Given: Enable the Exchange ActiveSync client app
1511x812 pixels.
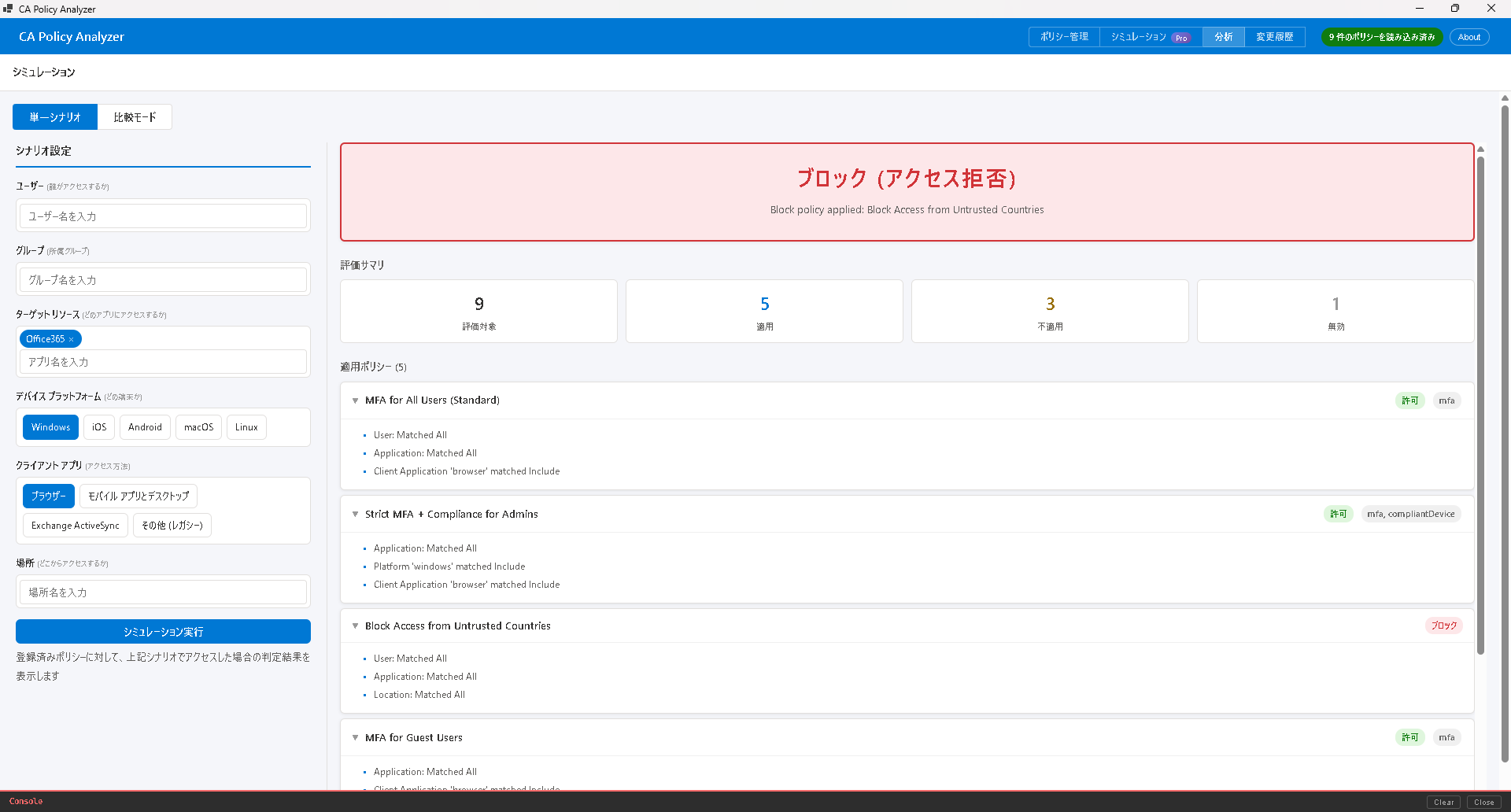Looking at the screenshot, I should [76, 526].
